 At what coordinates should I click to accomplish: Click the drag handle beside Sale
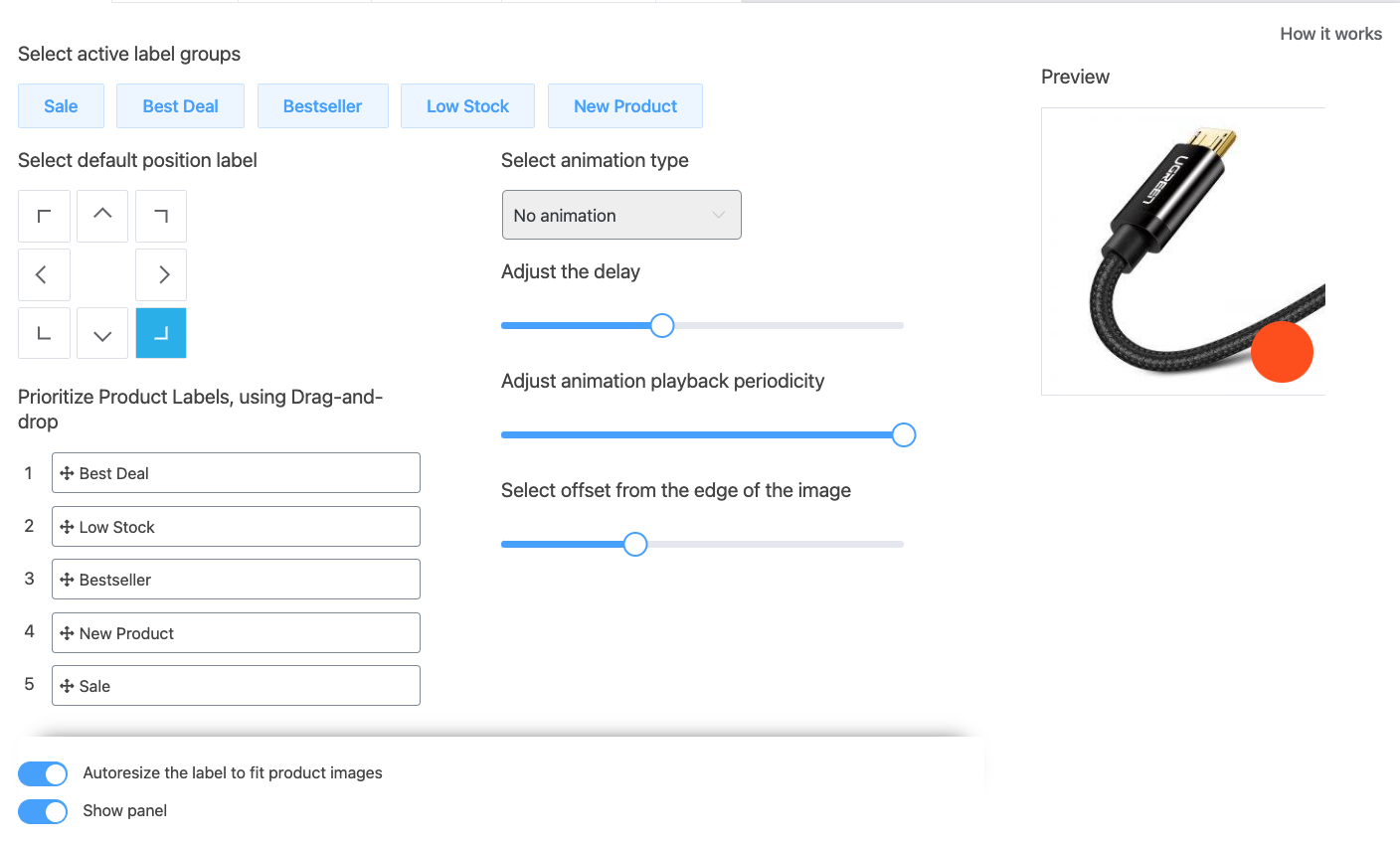point(67,685)
